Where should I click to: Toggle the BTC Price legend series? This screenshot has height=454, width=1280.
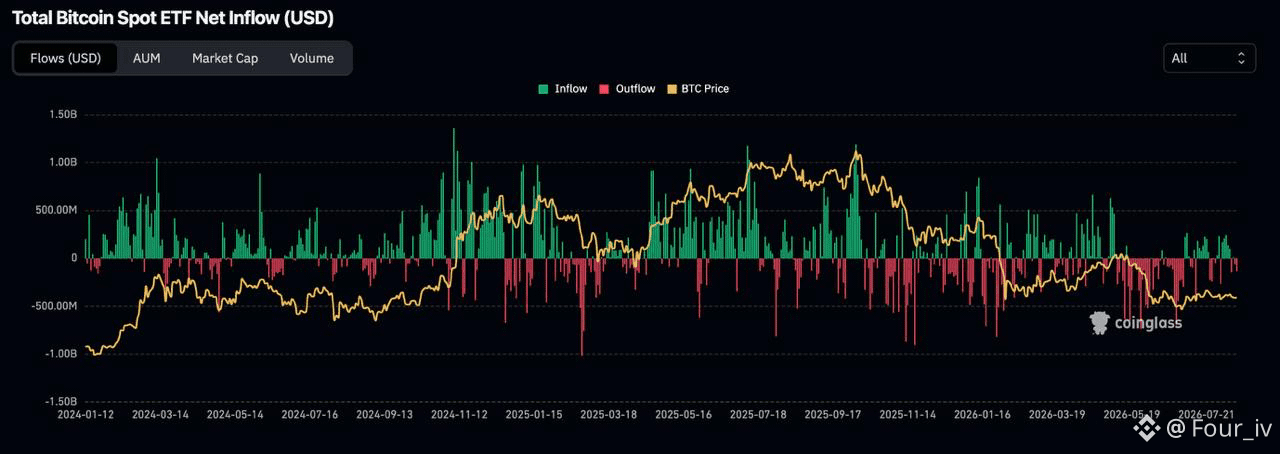coord(697,89)
